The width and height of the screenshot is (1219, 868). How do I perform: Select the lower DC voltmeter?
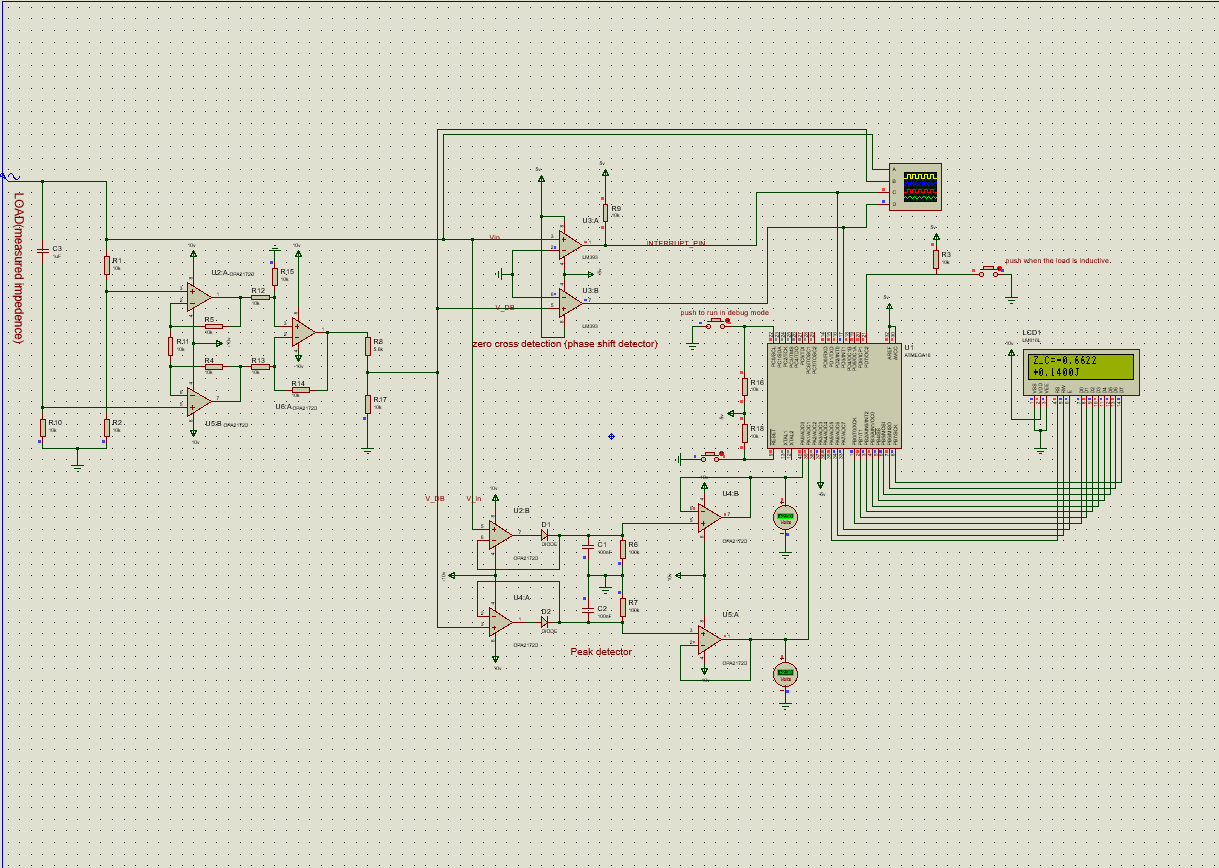pos(785,673)
